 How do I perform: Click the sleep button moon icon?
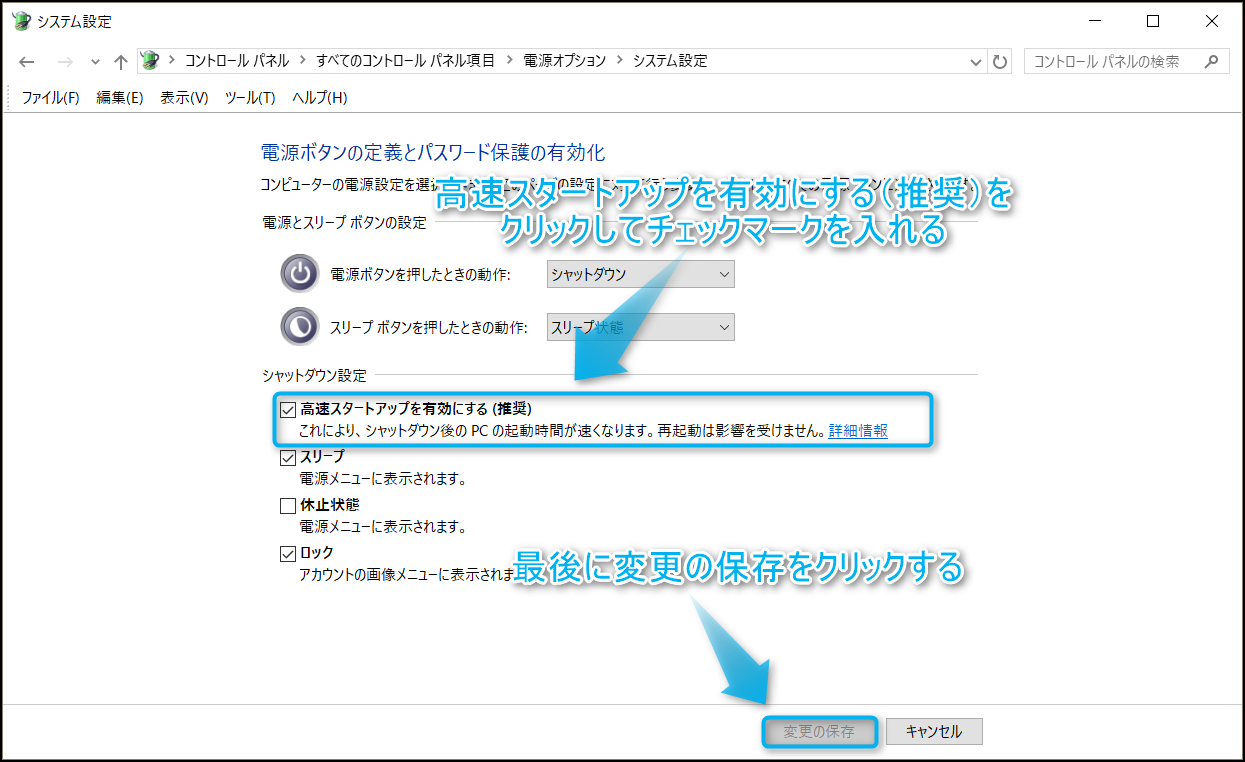pos(299,326)
